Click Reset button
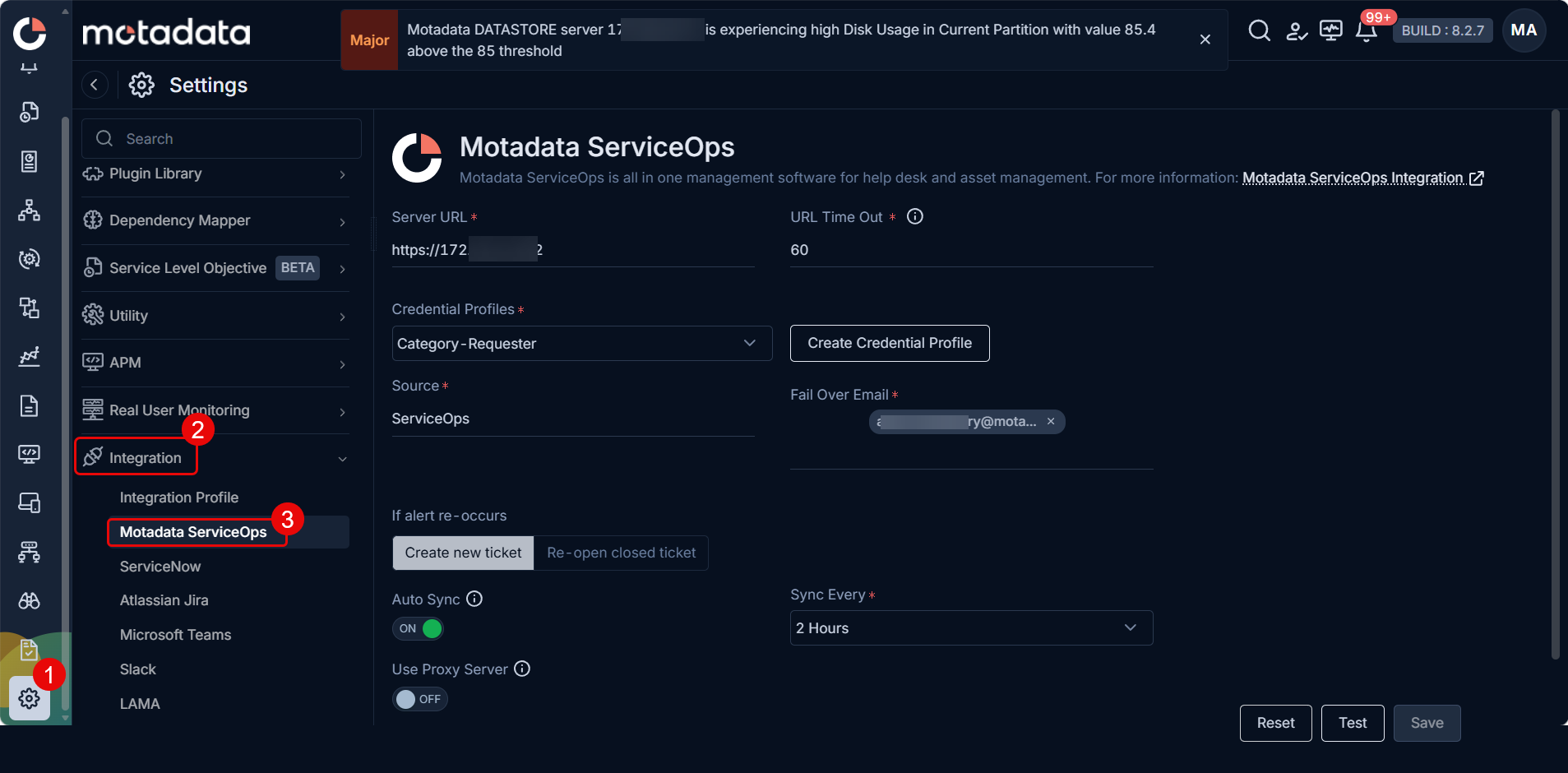 click(x=1275, y=723)
